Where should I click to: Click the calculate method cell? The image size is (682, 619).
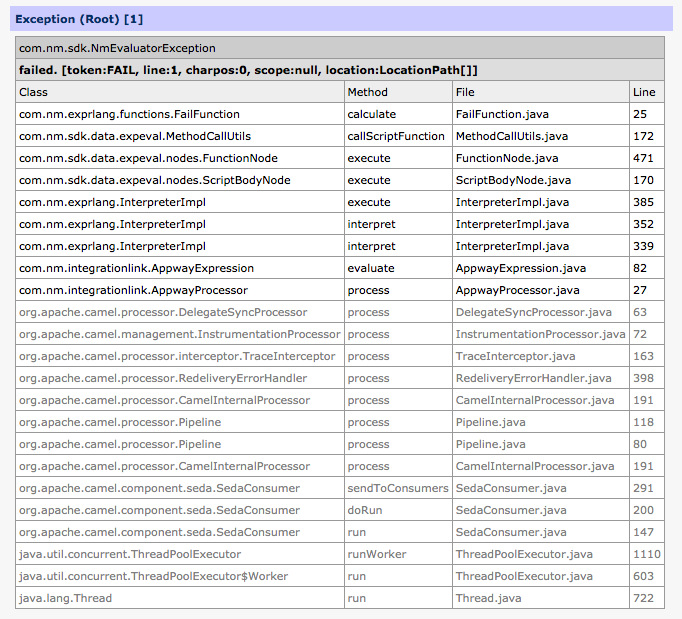pos(398,114)
